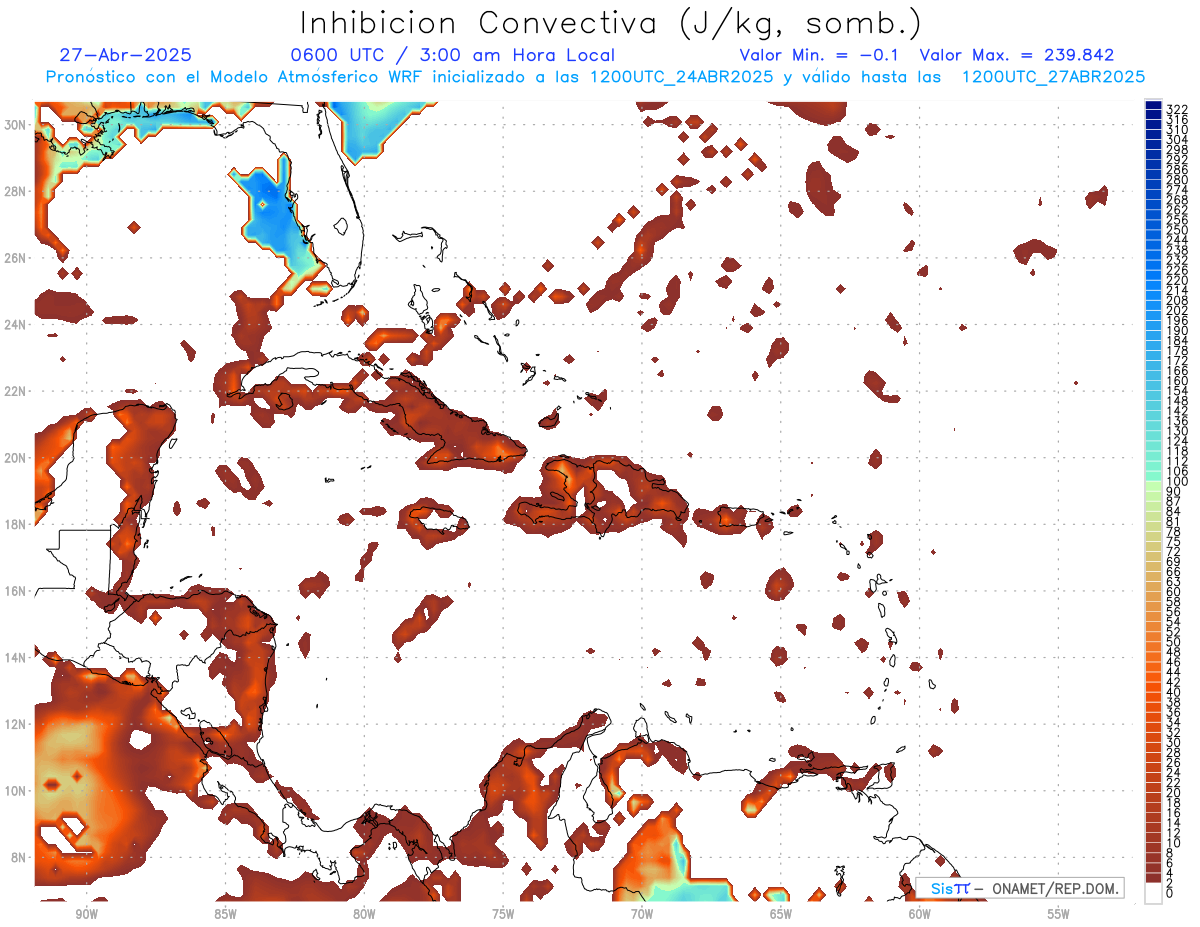Select the date label "27-Abr-2025"
Screen dimensions: 1200x927
click(x=126, y=56)
